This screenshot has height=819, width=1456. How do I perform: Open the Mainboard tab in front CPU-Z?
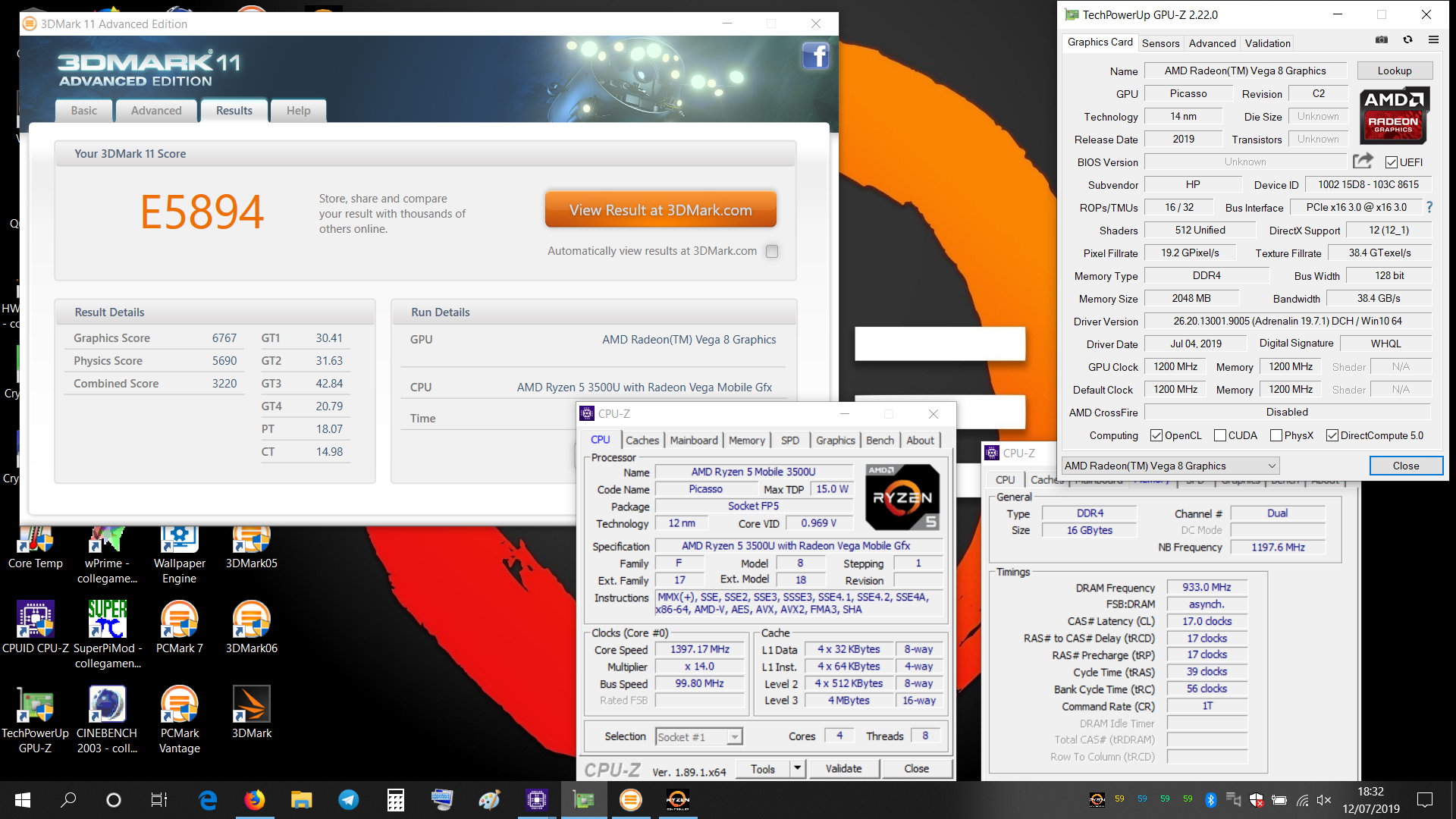[x=693, y=440]
